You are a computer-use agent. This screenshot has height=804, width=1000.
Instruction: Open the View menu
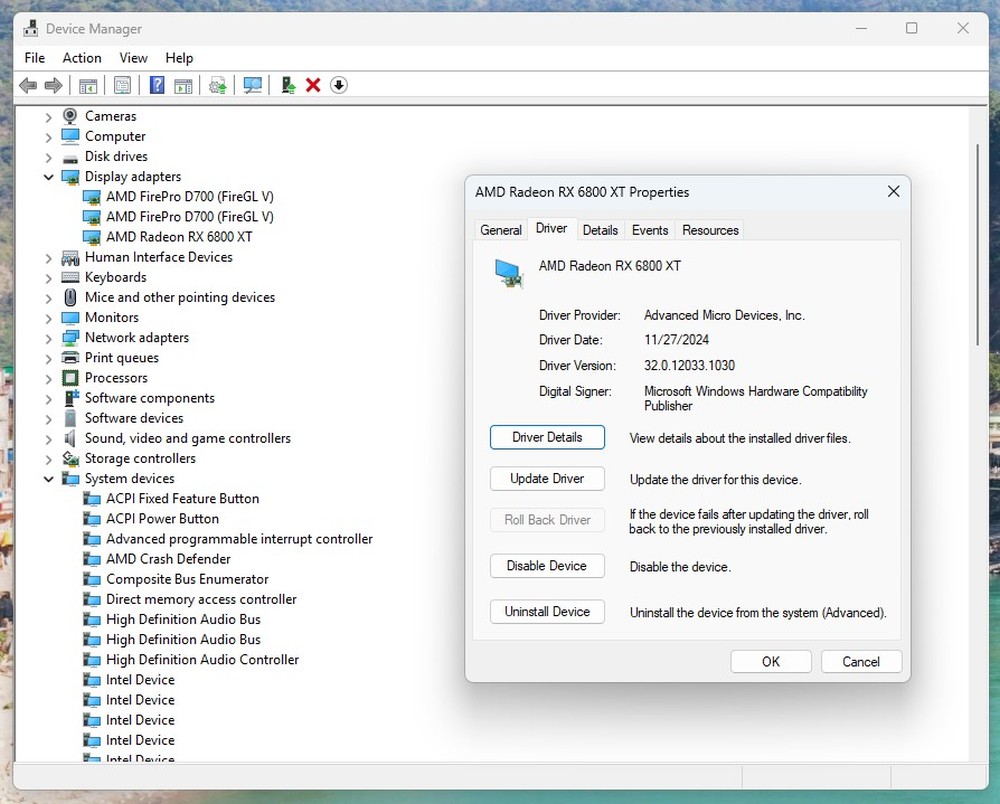click(x=133, y=58)
